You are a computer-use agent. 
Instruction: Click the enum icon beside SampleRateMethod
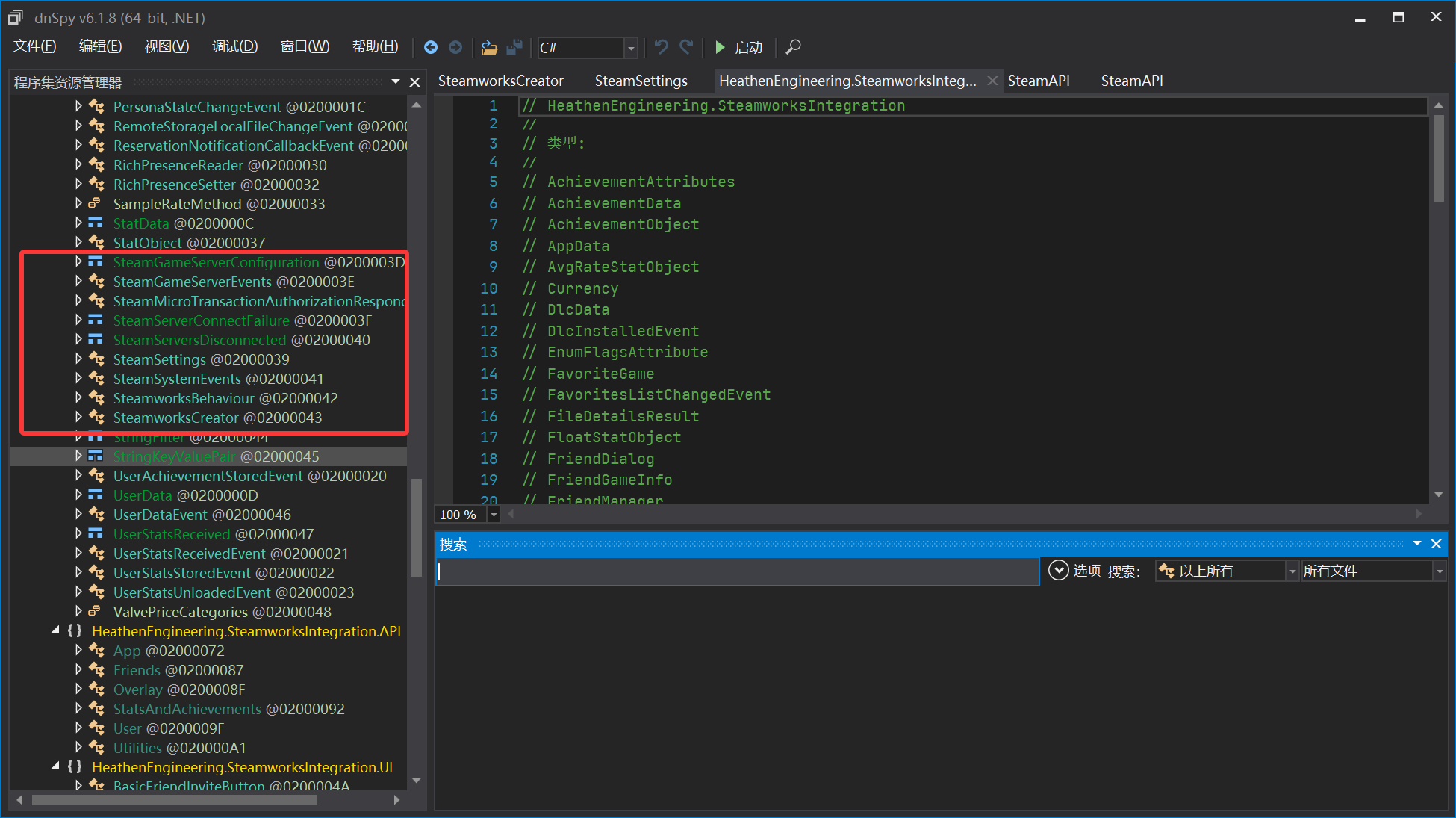point(95,204)
